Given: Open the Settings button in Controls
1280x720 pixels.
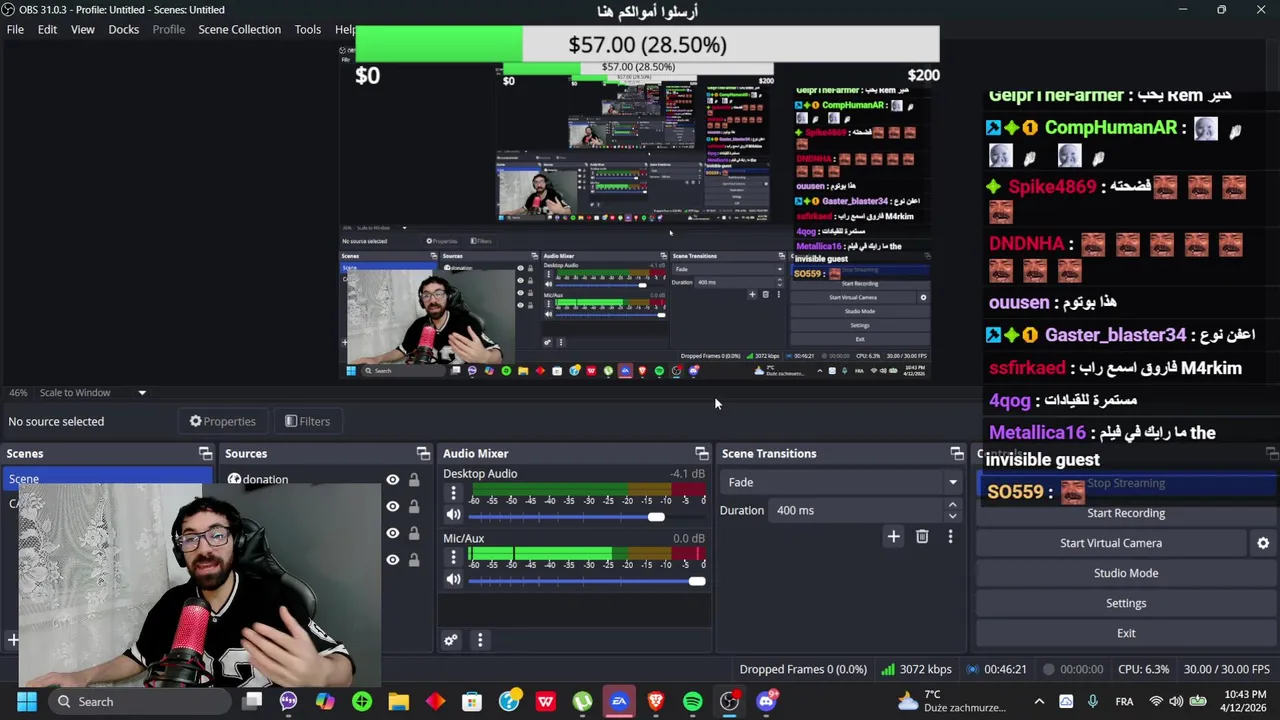Looking at the screenshot, I should coord(1126,603).
